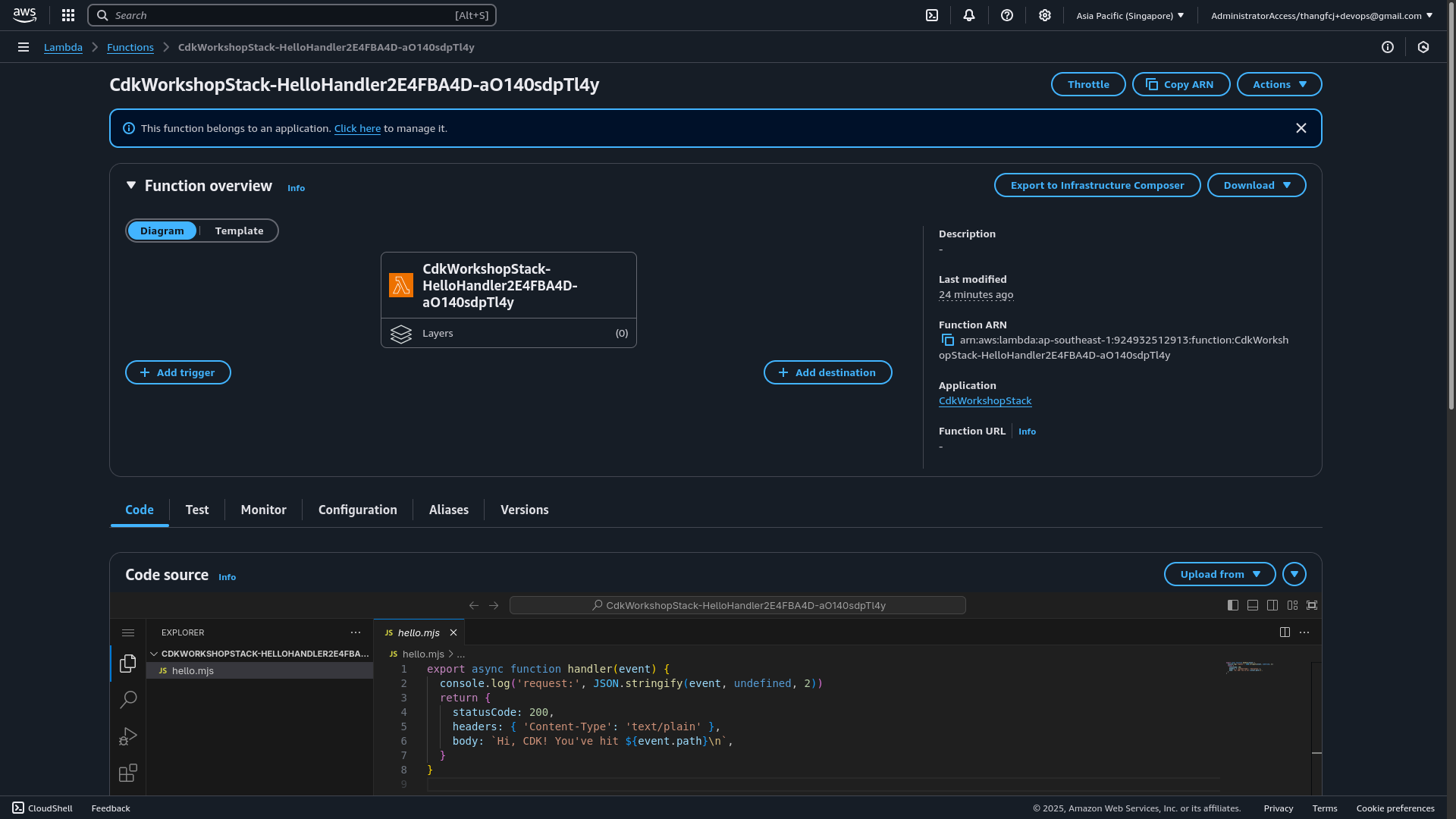Viewport: 1456px width, 819px height.
Task: Open the code editor hamburger menu
Action: (128, 632)
